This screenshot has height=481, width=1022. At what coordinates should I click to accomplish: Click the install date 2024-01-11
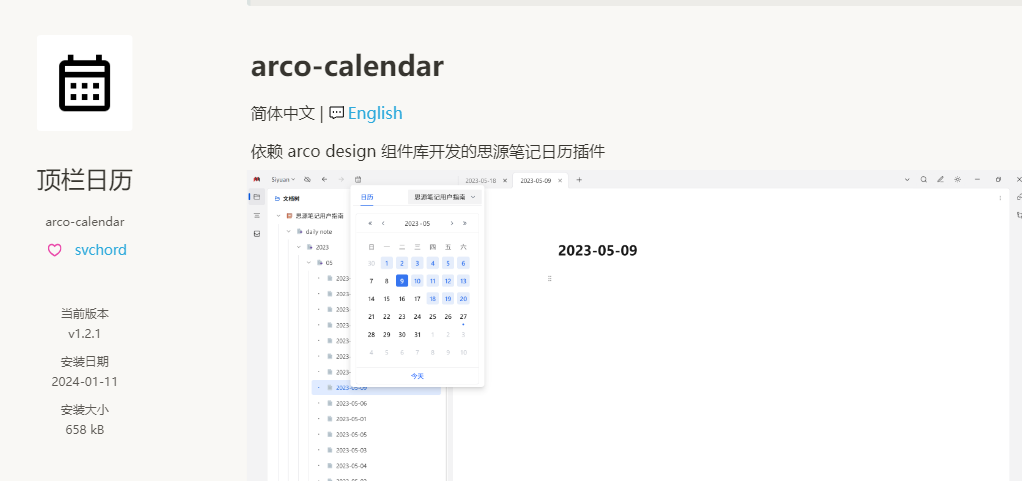click(x=85, y=382)
